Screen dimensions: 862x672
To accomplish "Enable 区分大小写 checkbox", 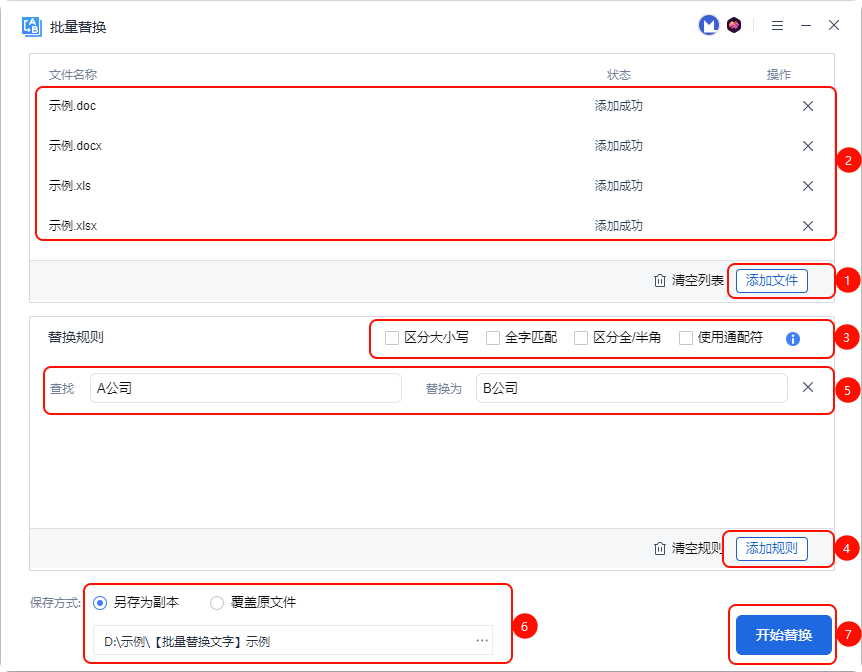I will [x=392, y=338].
